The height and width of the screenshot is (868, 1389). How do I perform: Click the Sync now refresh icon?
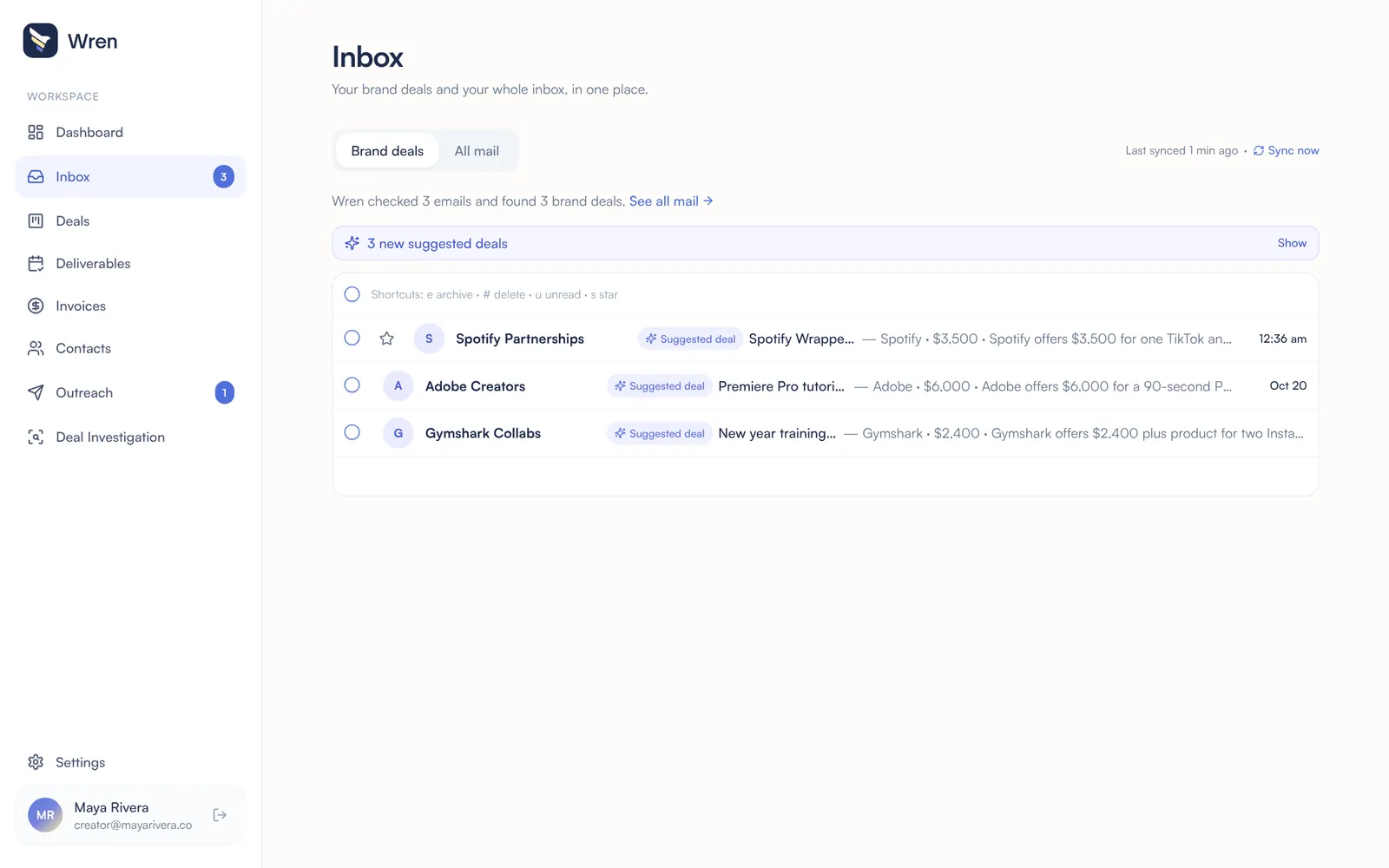(x=1259, y=150)
